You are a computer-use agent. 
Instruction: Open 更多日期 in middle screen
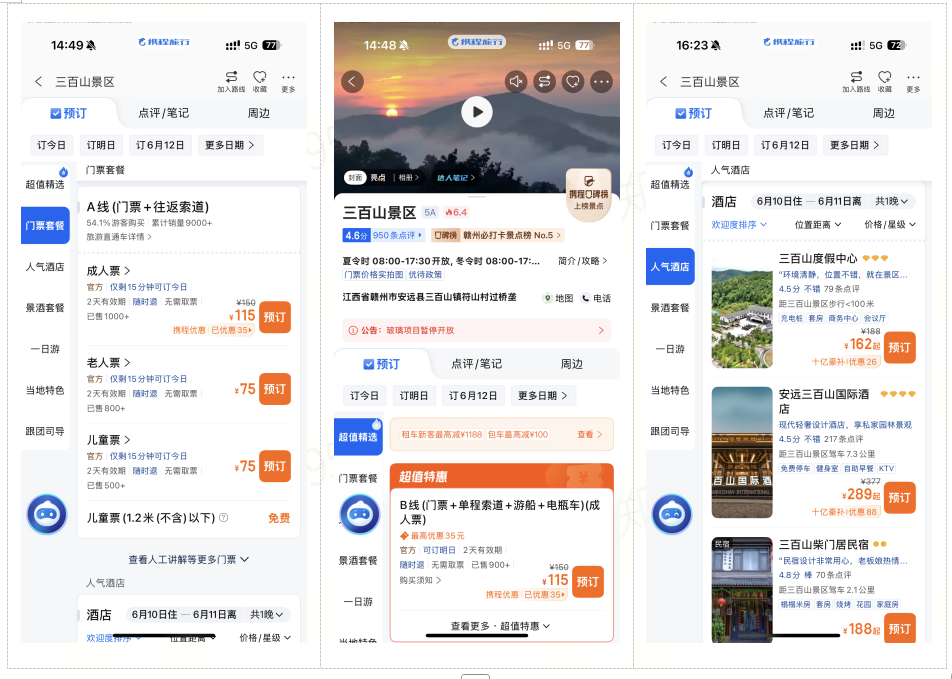pos(543,396)
